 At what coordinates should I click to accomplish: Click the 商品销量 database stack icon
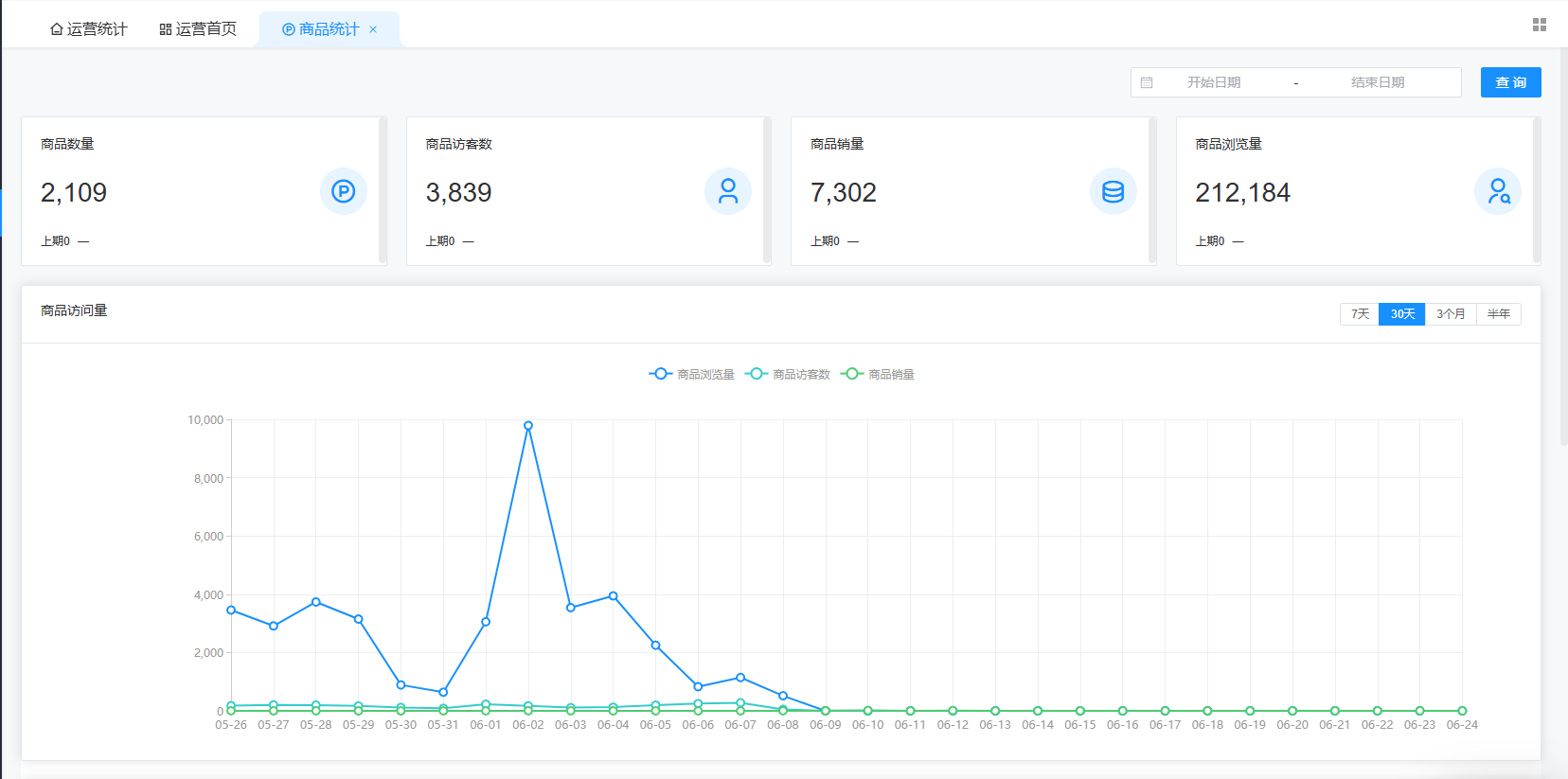coord(1114,191)
